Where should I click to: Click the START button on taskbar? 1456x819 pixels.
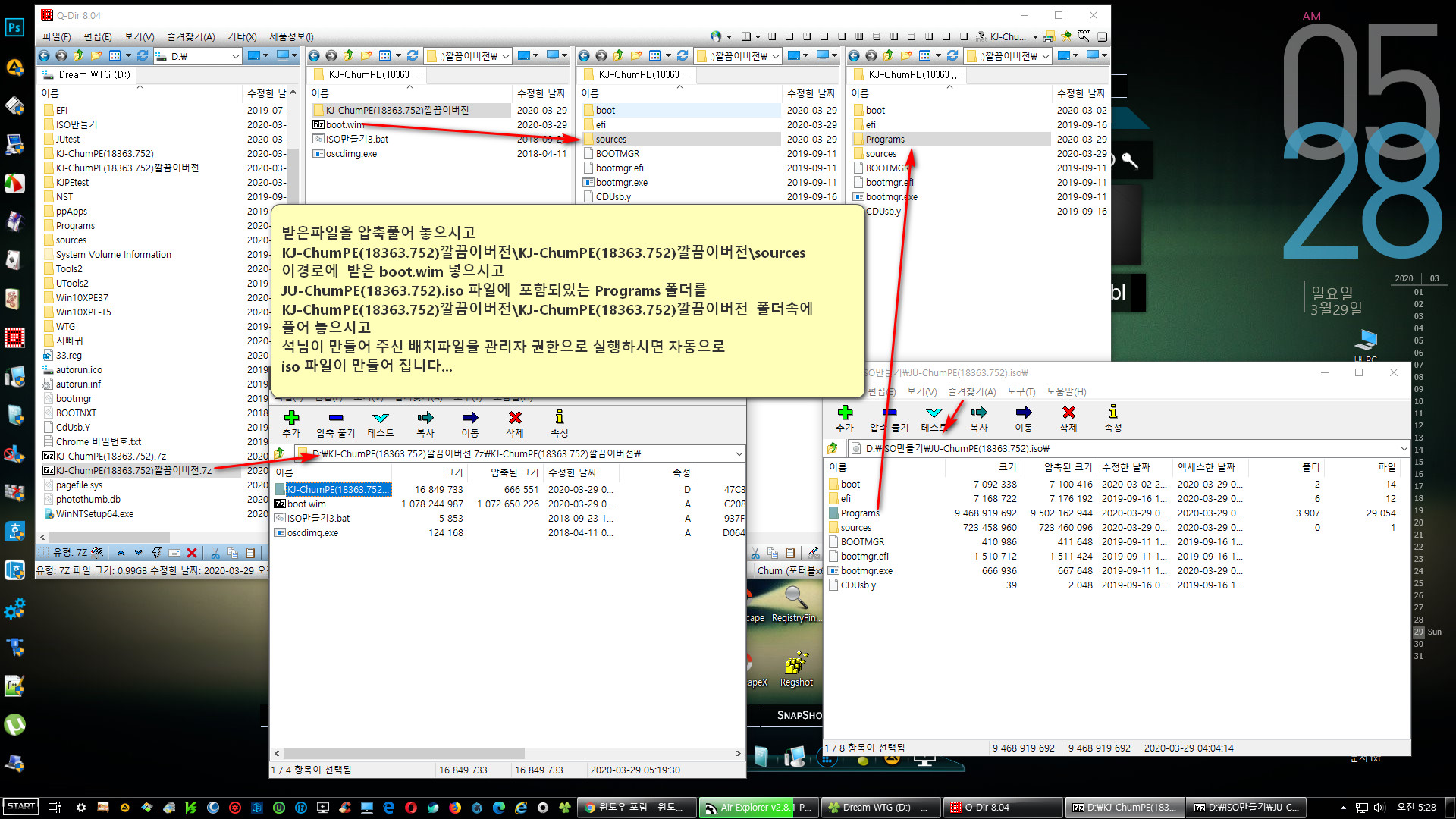[20, 807]
